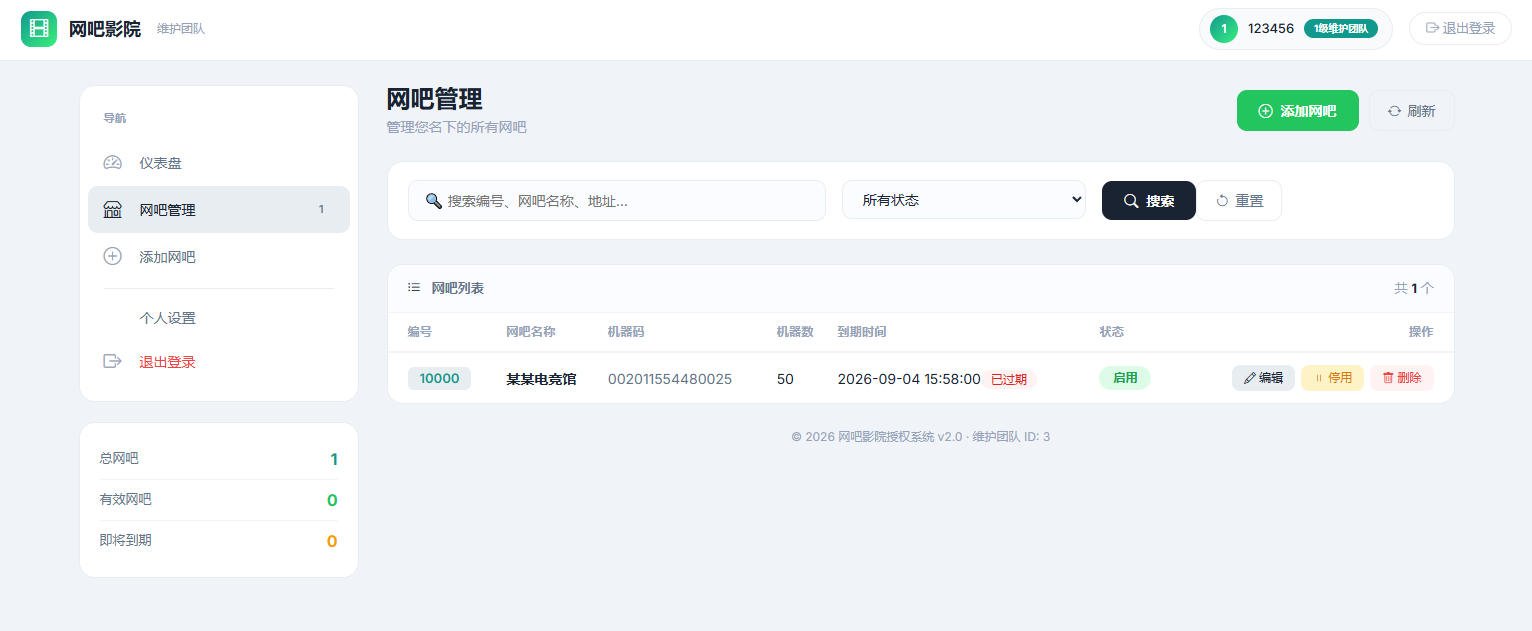Screen dimensions: 1532x631
Task: Click the refresh arrows icon beside 刷新
Action: click(x=1394, y=111)
